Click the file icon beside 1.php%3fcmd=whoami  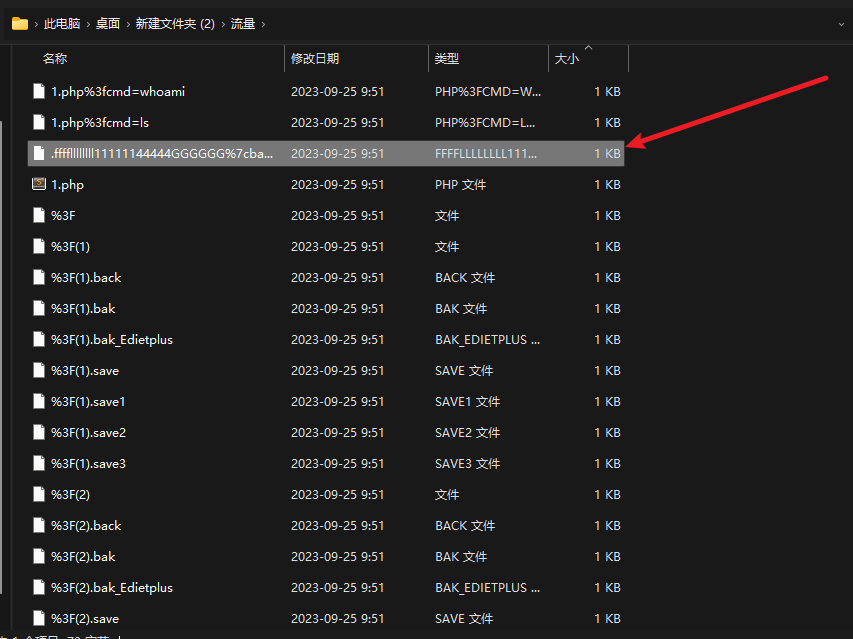pos(38,91)
